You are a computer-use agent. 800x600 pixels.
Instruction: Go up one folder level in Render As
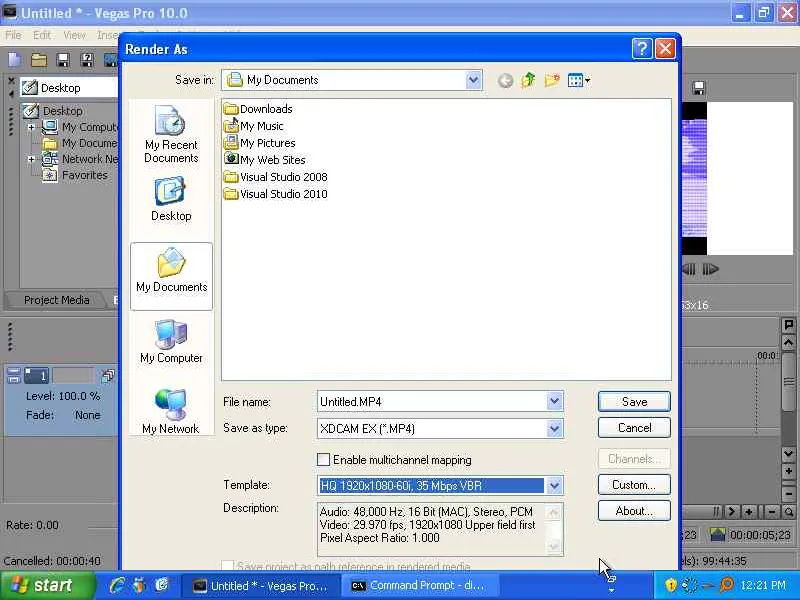tap(529, 80)
